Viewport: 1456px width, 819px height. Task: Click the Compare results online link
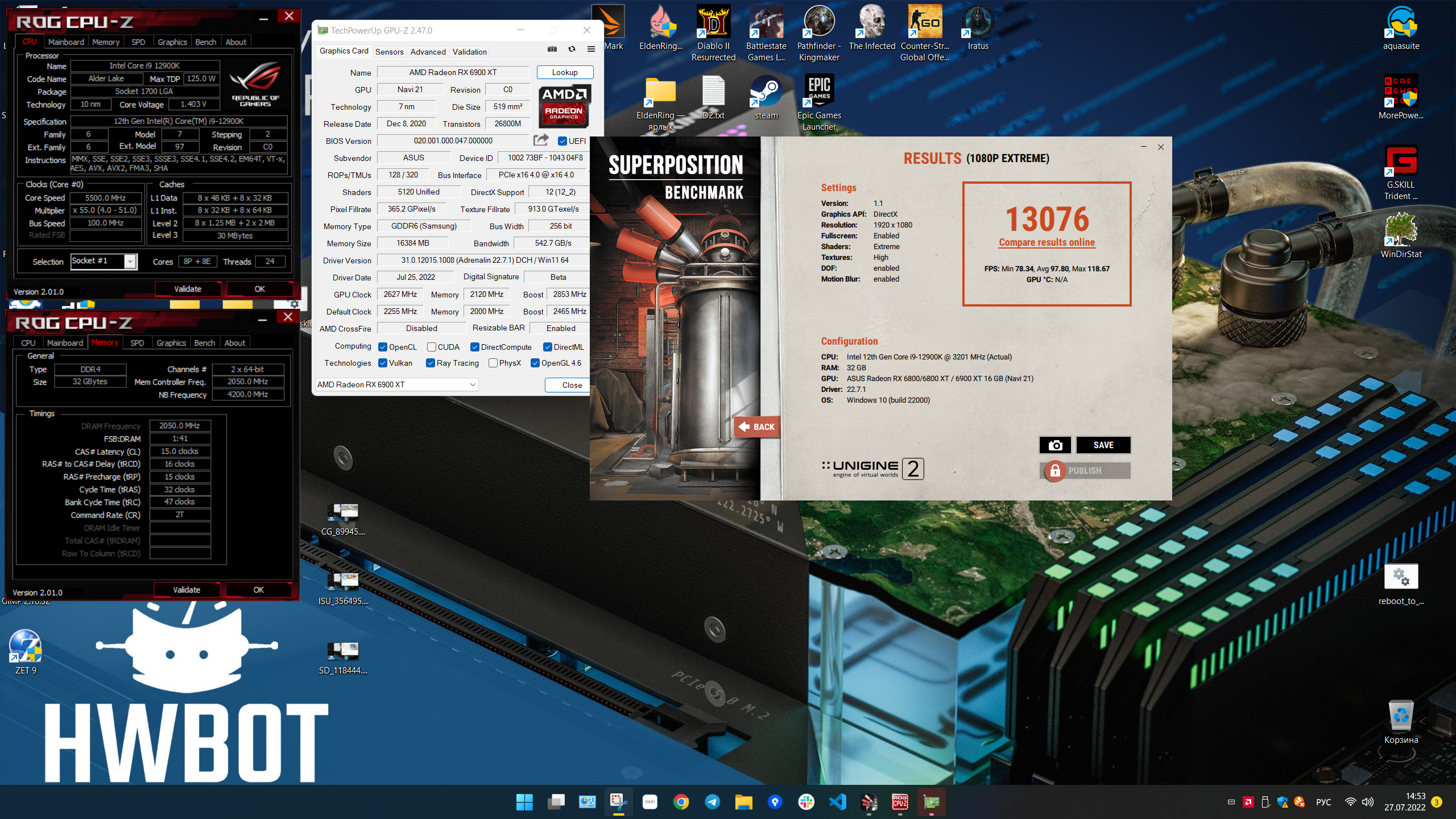tap(1046, 242)
